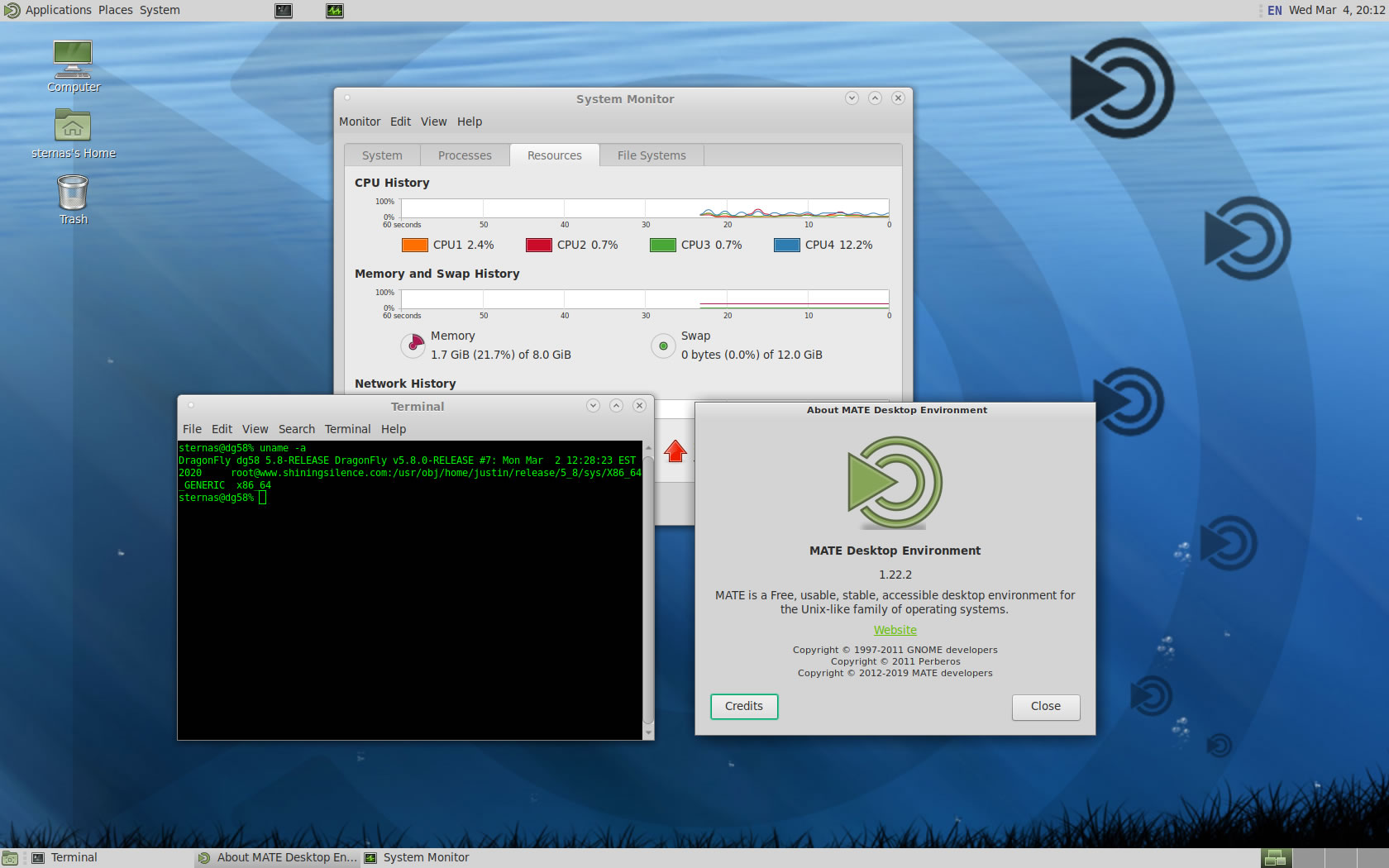Open the System panel menu

[160, 10]
